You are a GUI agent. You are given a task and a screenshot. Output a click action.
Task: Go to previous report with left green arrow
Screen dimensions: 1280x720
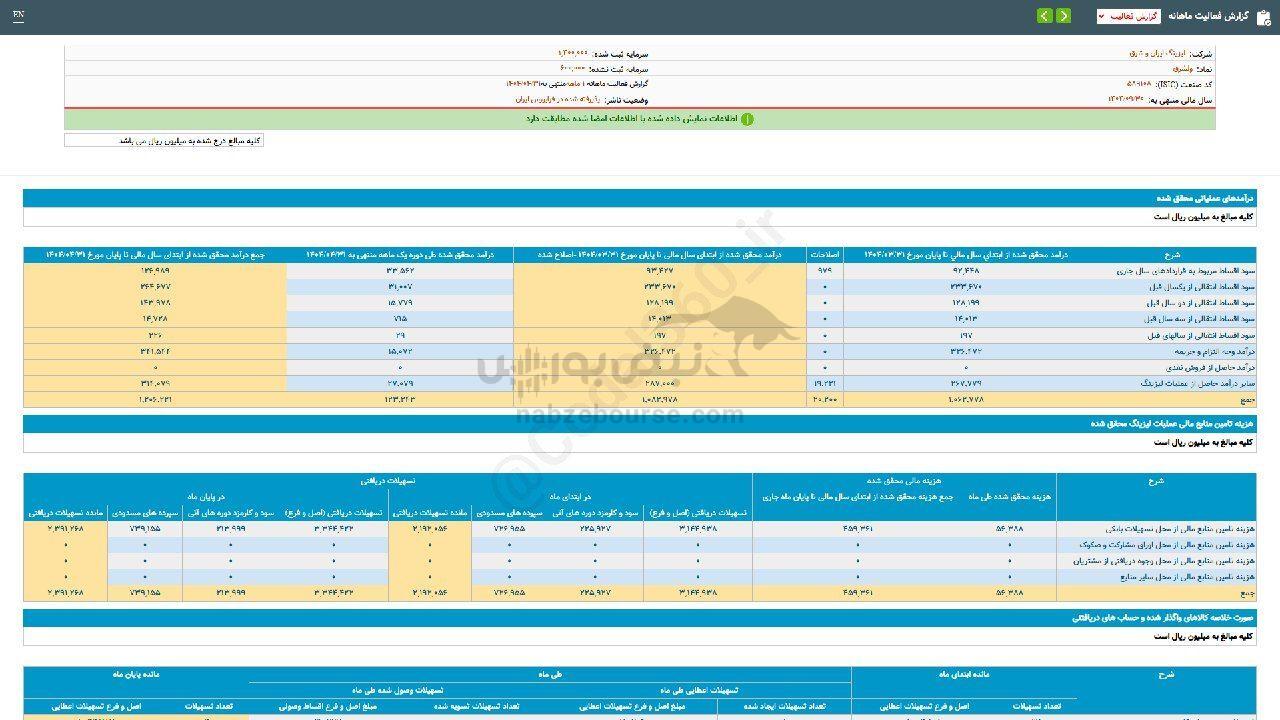click(1044, 16)
